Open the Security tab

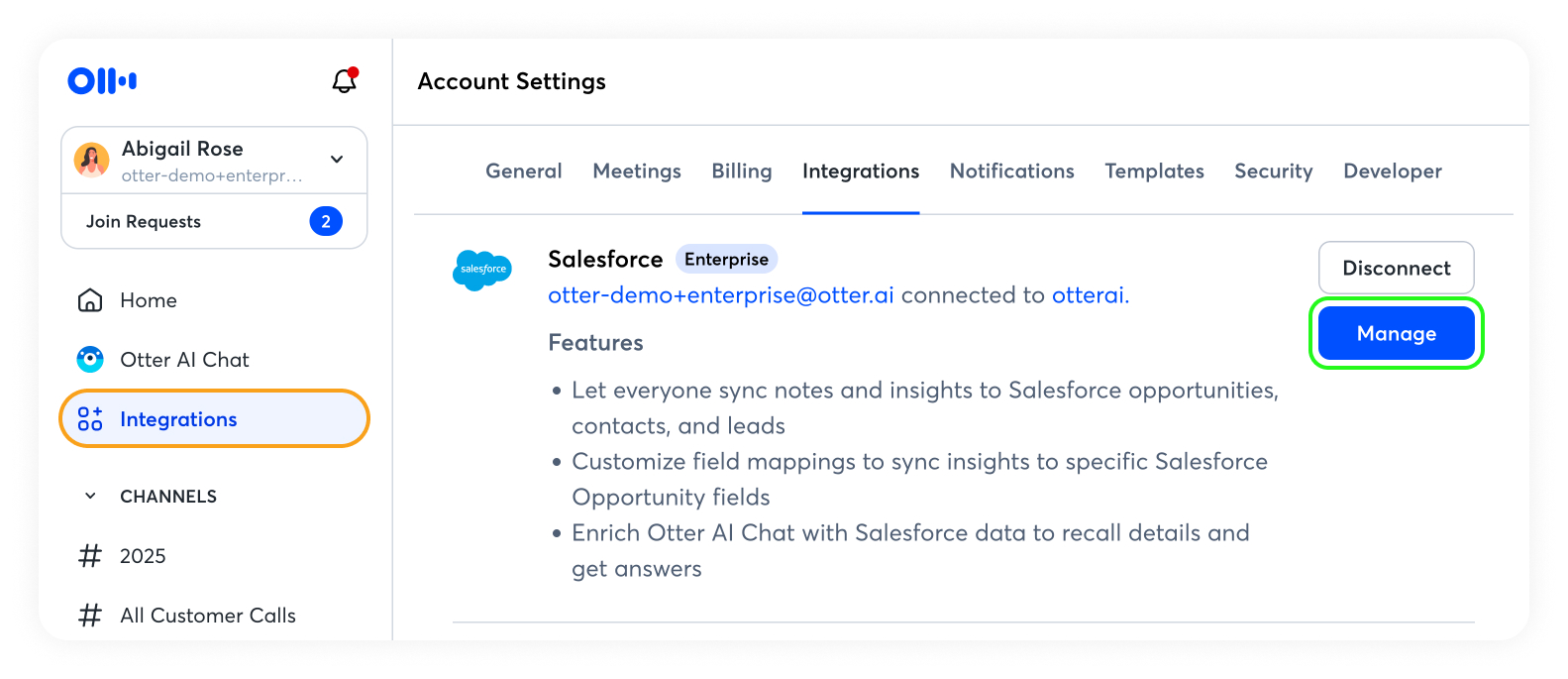pos(1273,171)
